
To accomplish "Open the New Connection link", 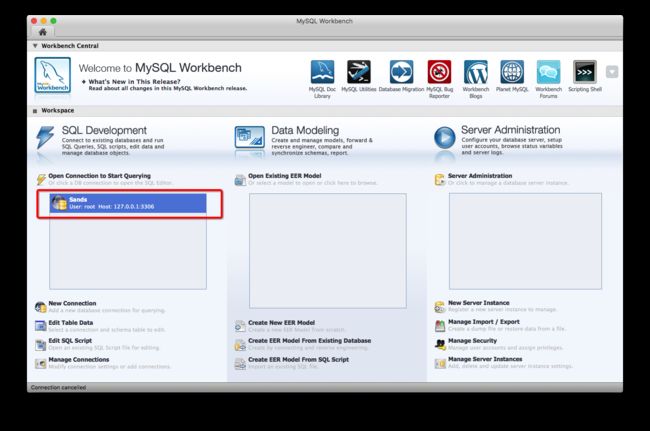I will [72, 303].
